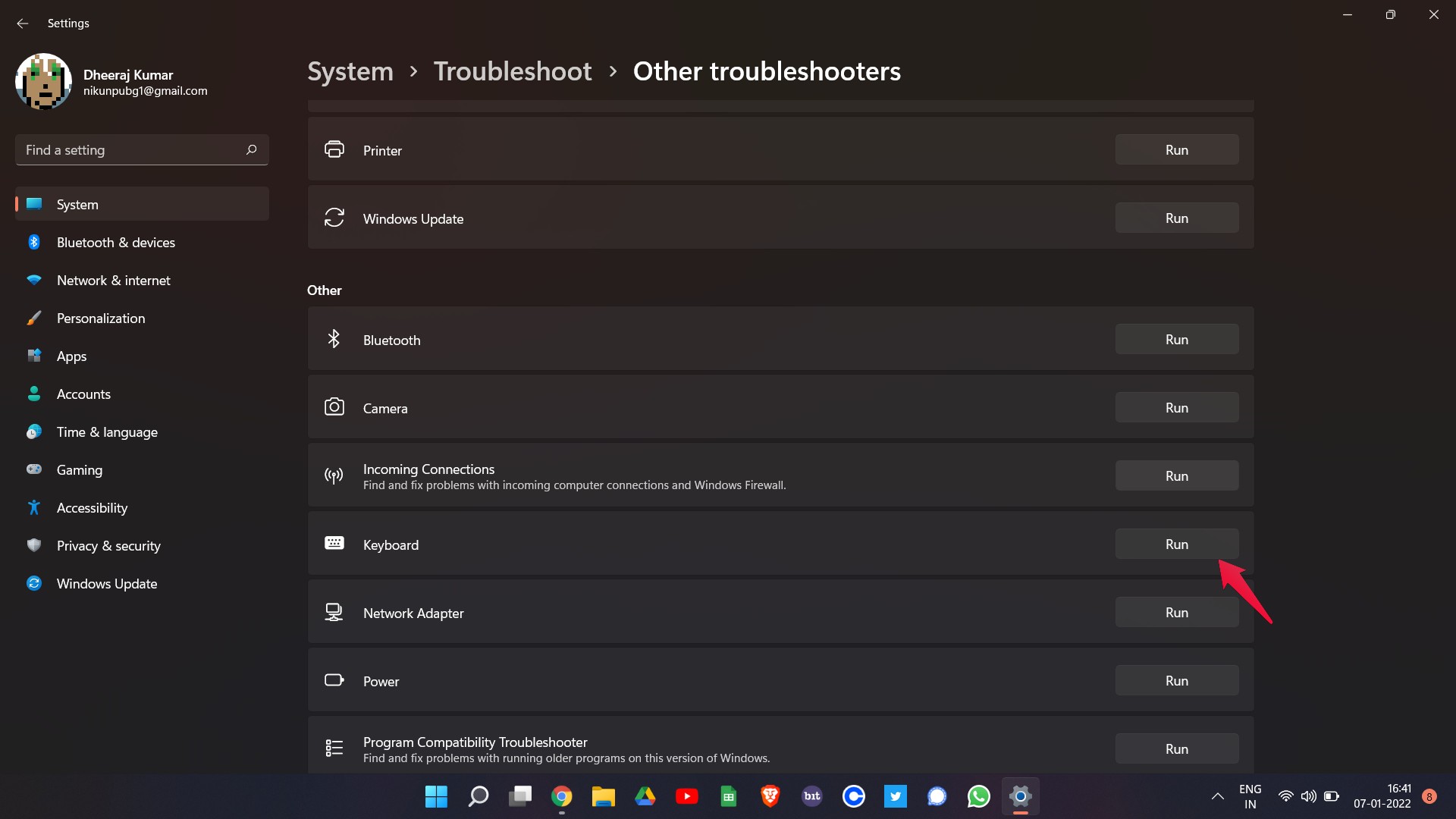The image size is (1456, 819).
Task: Select Accessibility in the sidebar
Action: coord(92,508)
